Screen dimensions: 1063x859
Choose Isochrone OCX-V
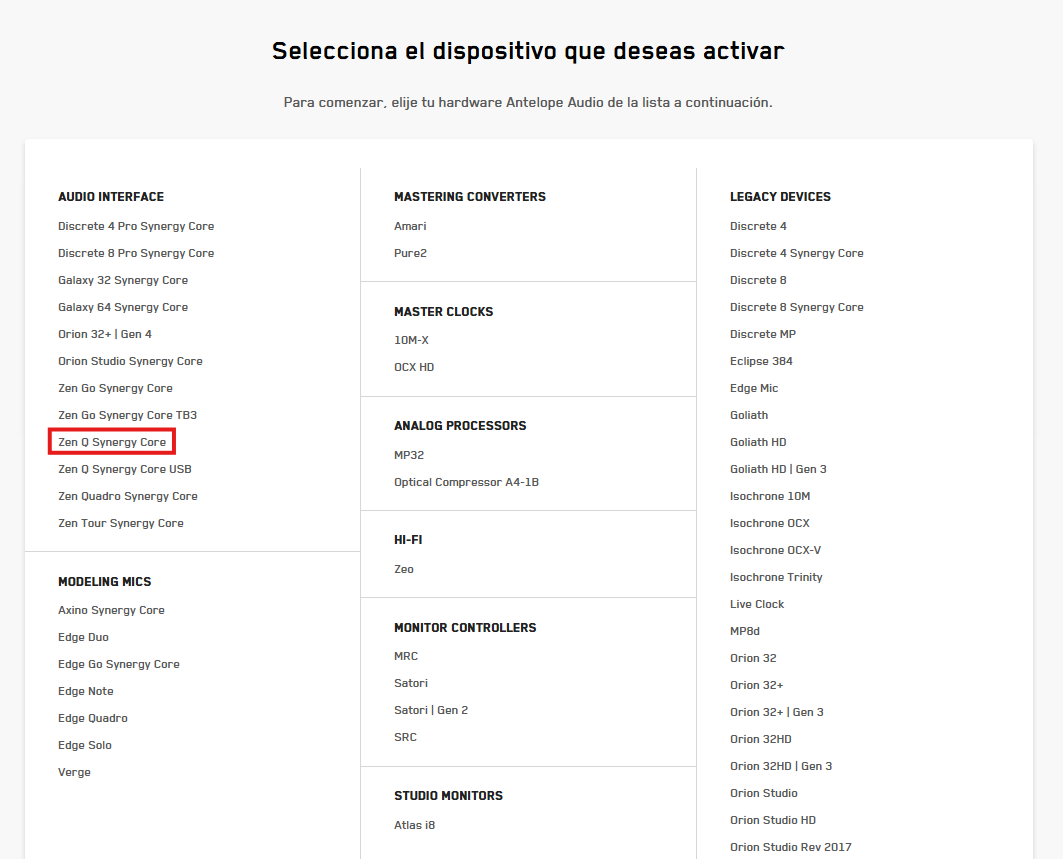pyautogui.click(x=776, y=550)
